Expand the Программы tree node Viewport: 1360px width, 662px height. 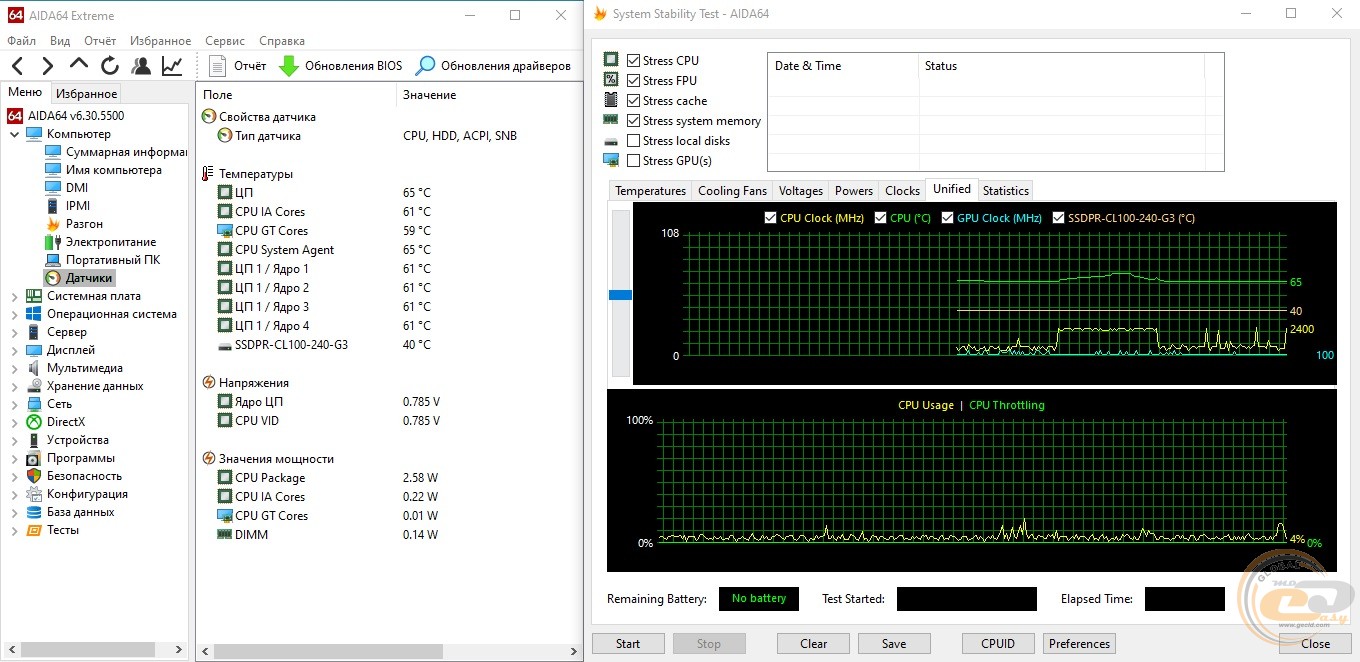pos(15,458)
